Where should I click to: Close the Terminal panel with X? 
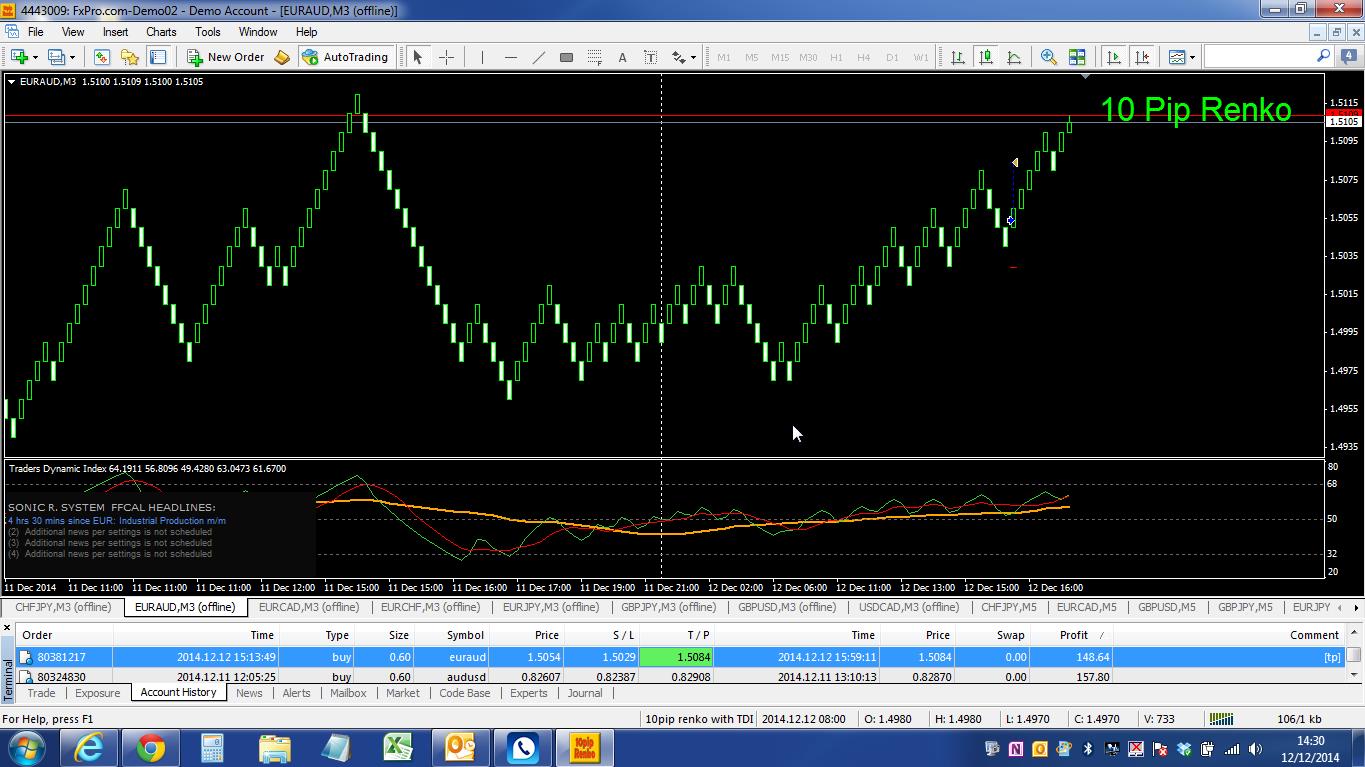tap(7, 628)
